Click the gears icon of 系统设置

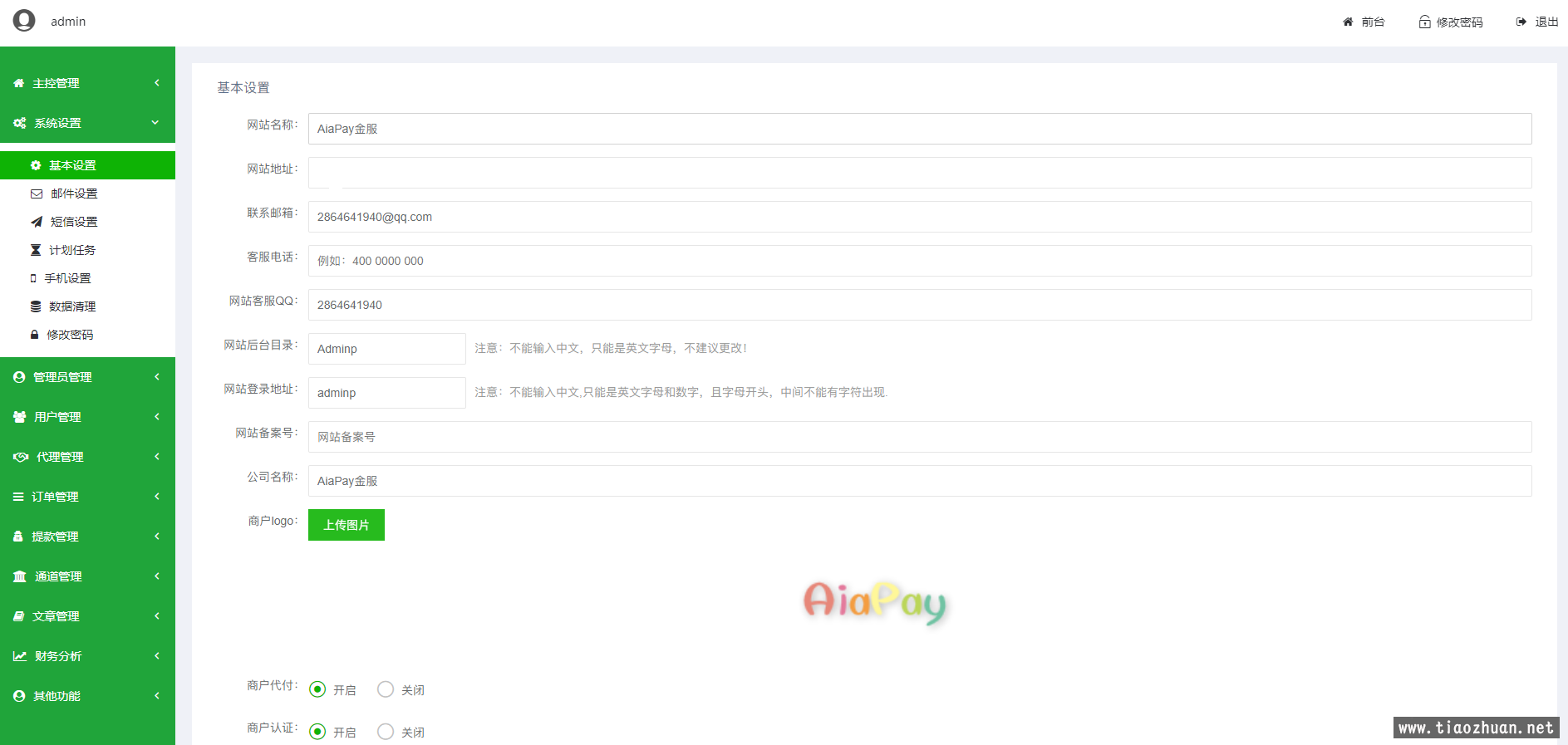click(x=20, y=123)
